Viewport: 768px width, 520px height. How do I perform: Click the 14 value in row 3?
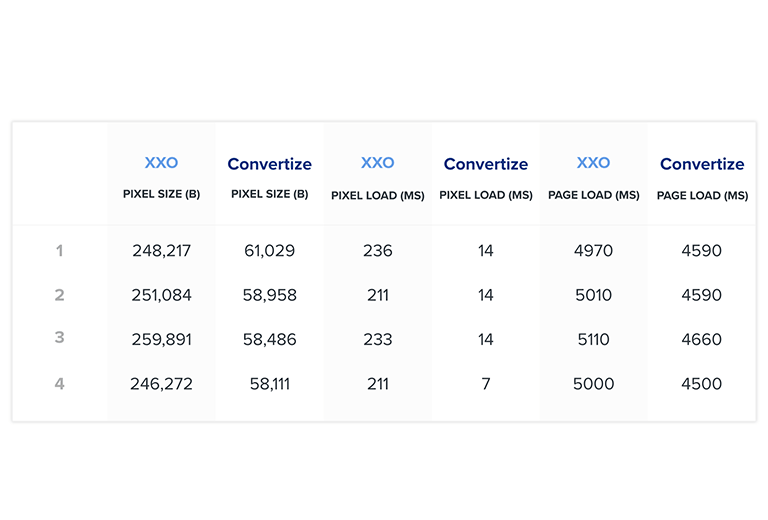click(485, 339)
